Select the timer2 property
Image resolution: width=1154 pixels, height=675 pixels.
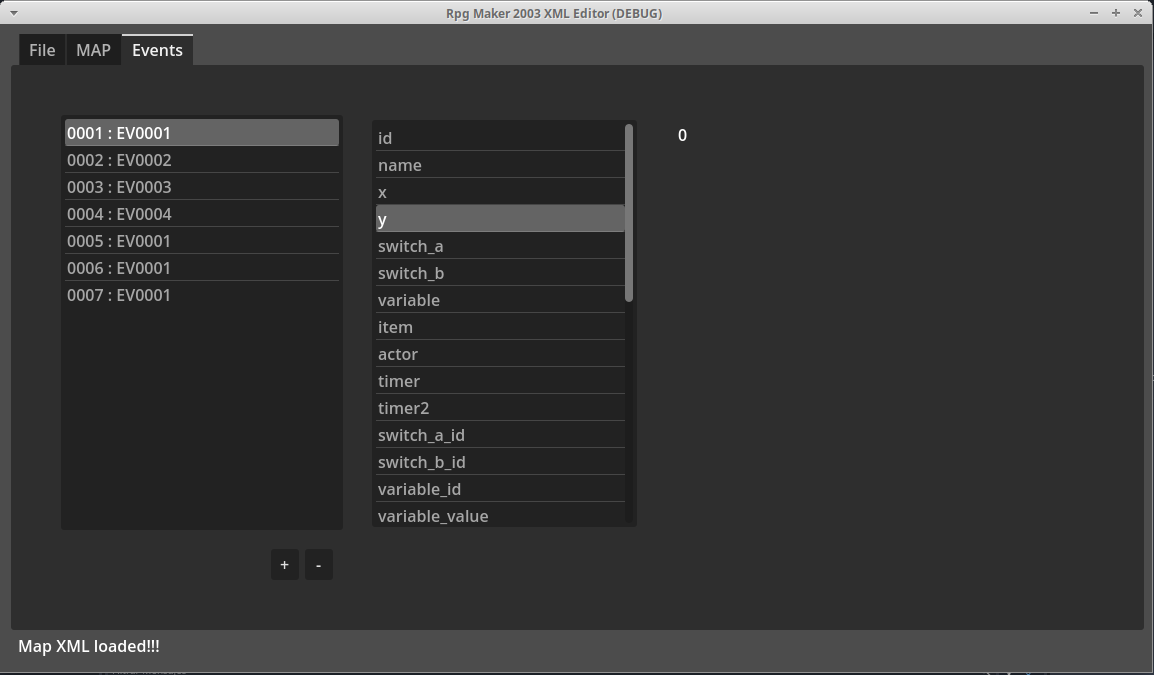pos(500,408)
